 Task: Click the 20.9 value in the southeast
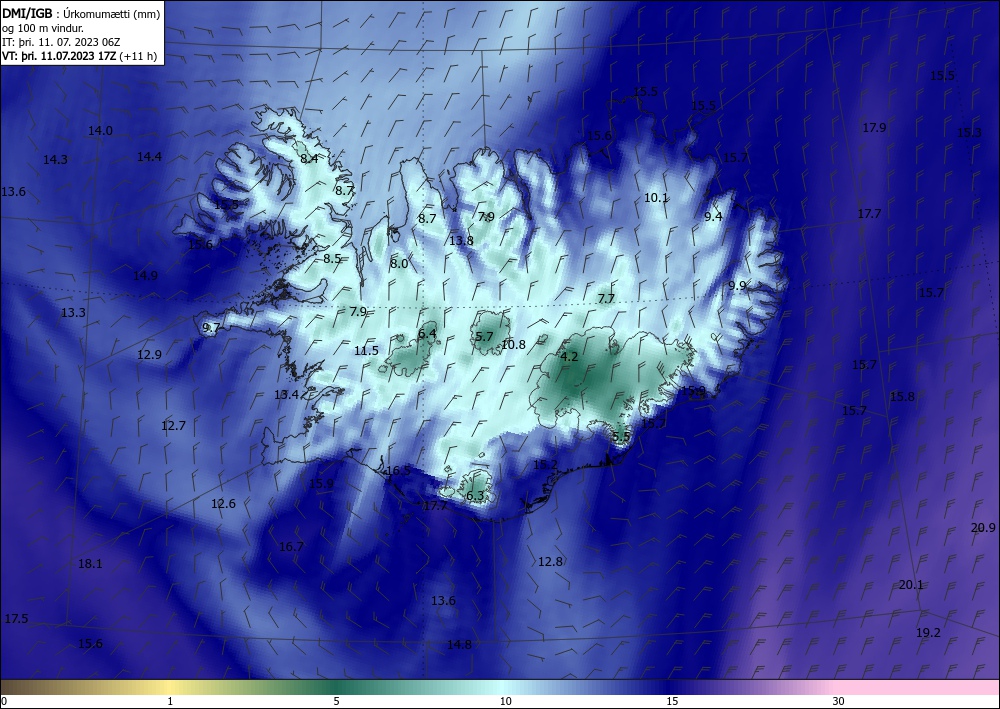(983, 527)
